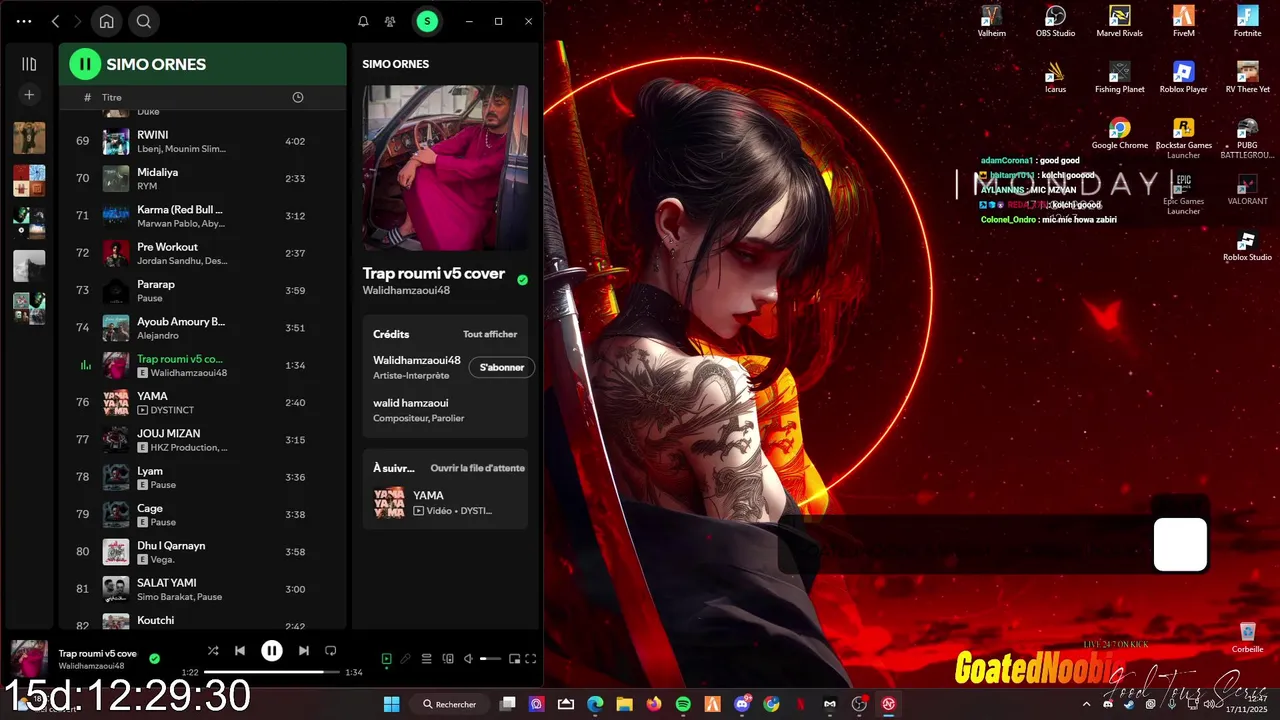Open artist Walidhamzaoui48 under now-playing title
Image resolution: width=1280 pixels, height=720 pixels.
tap(406, 290)
